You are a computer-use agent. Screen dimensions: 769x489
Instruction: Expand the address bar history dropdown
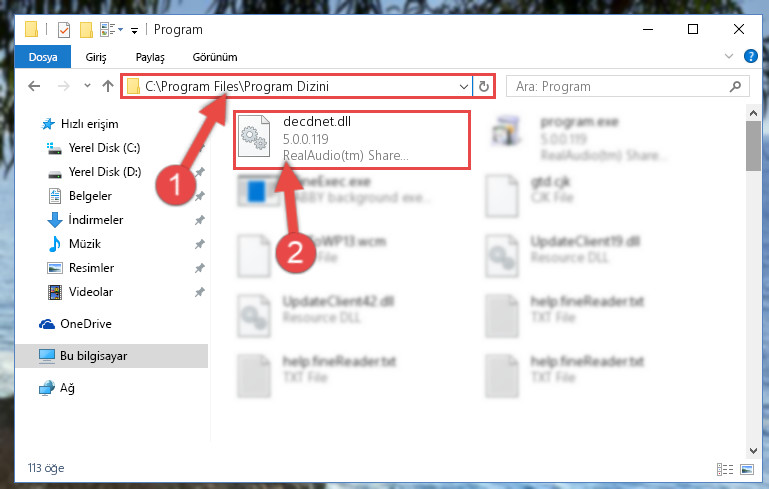[x=463, y=87]
